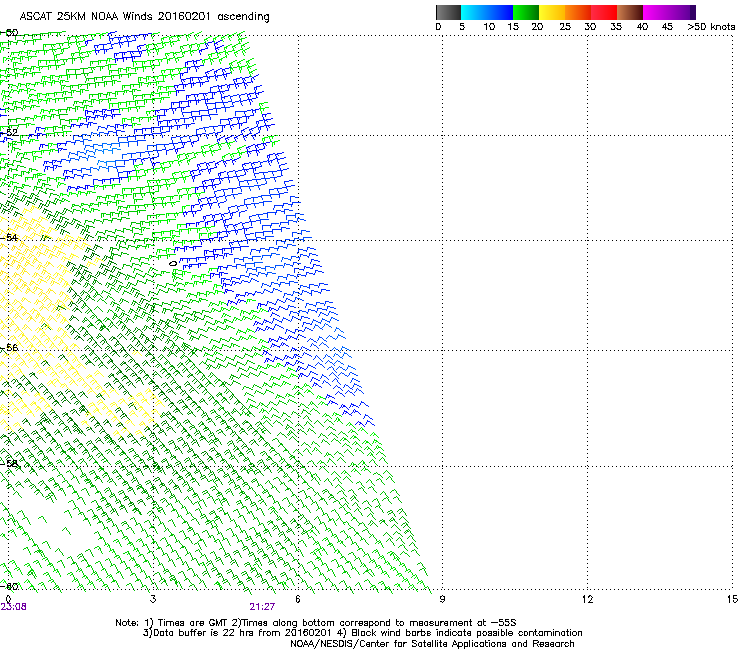Viewport: 740px width, 650px height.
Task: Click the longitude label 15
Action: 732,599
